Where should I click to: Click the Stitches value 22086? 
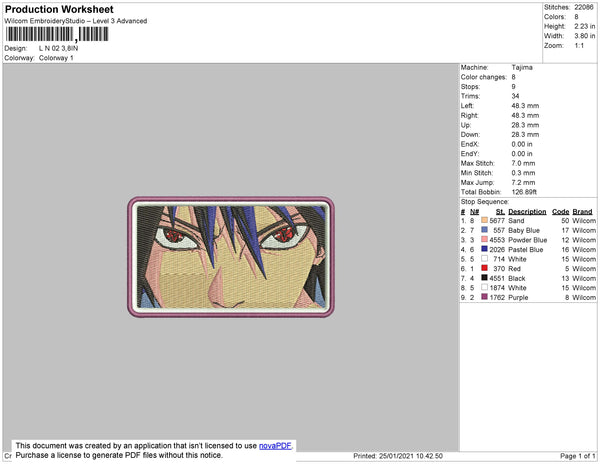click(x=584, y=7)
